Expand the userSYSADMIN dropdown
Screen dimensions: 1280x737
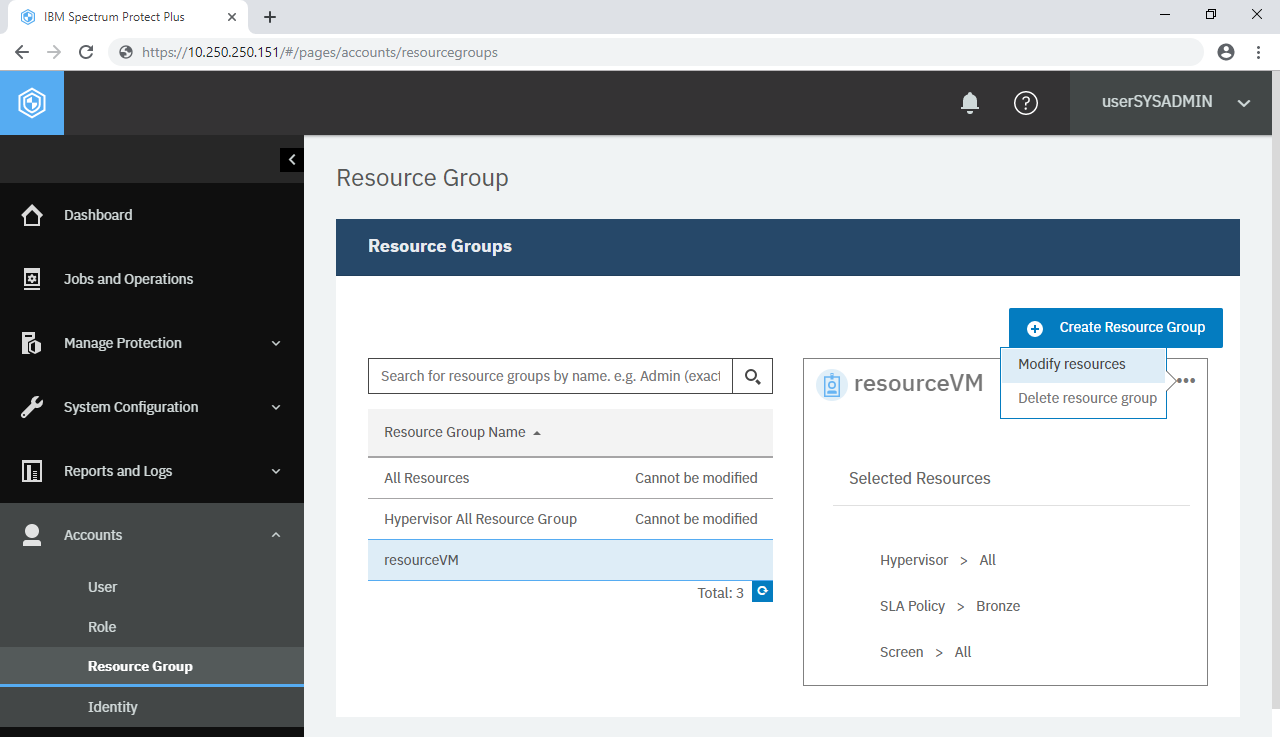[1244, 103]
